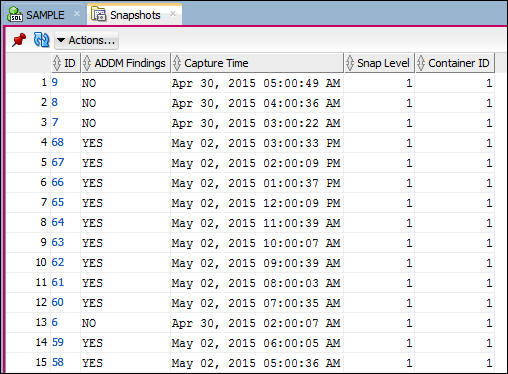Image resolution: width=508 pixels, height=374 pixels.
Task: Select capture time May 02, 2015 06:00:05 AM
Action: click(256, 343)
